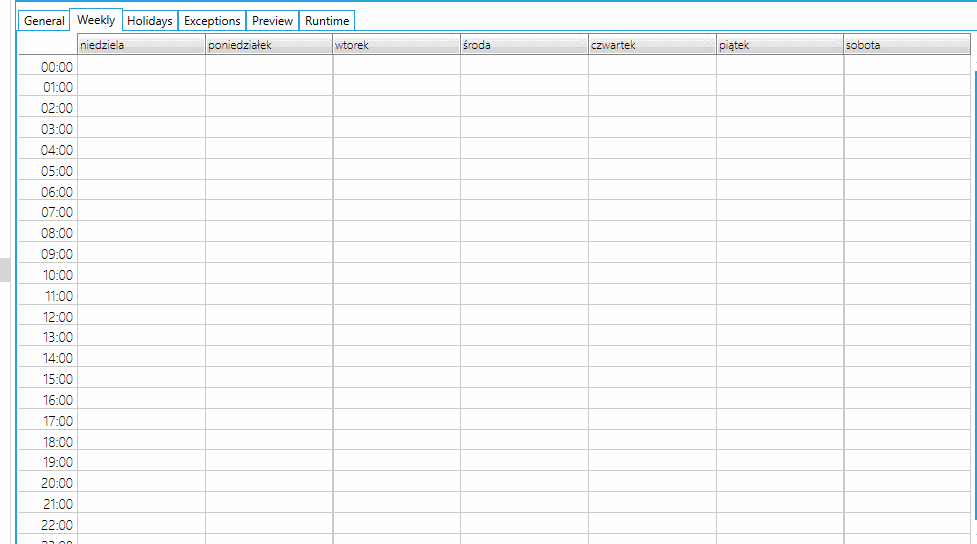
Task: Open the Exceptions tab
Action: [x=212, y=21]
